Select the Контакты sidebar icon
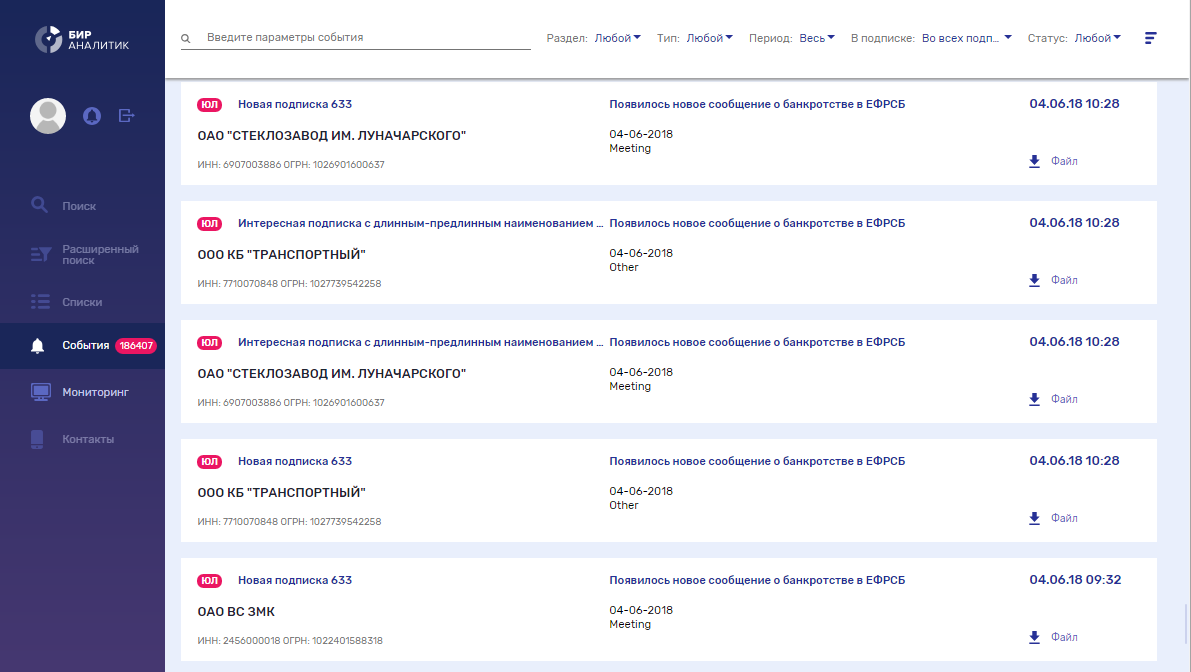 tap(40, 438)
